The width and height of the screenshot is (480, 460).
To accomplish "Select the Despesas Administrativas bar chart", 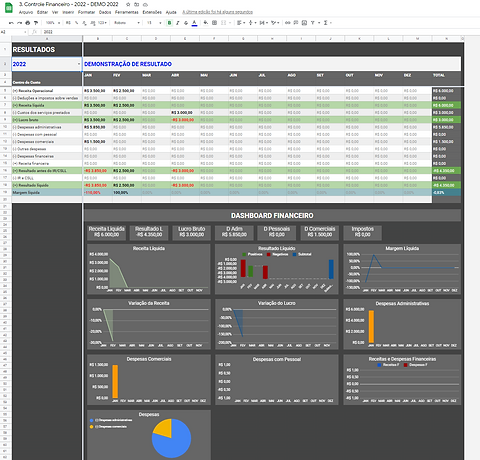I will (402, 324).
